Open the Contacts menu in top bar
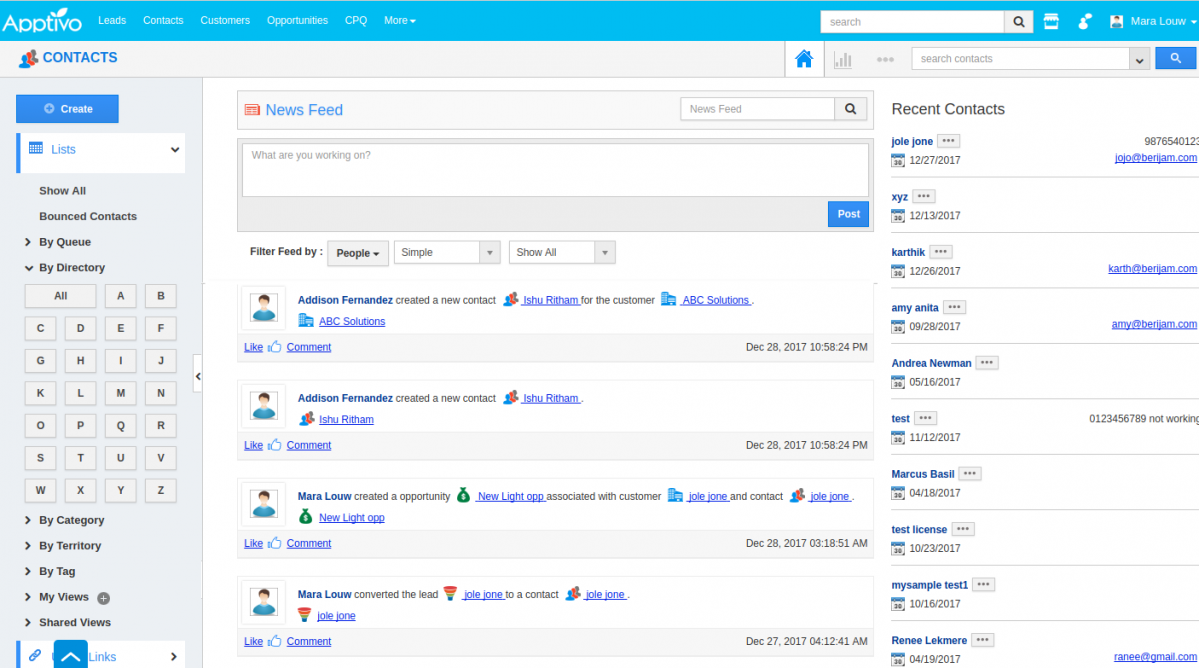Viewport: 1199px width, 668px height. coord(163,21)
